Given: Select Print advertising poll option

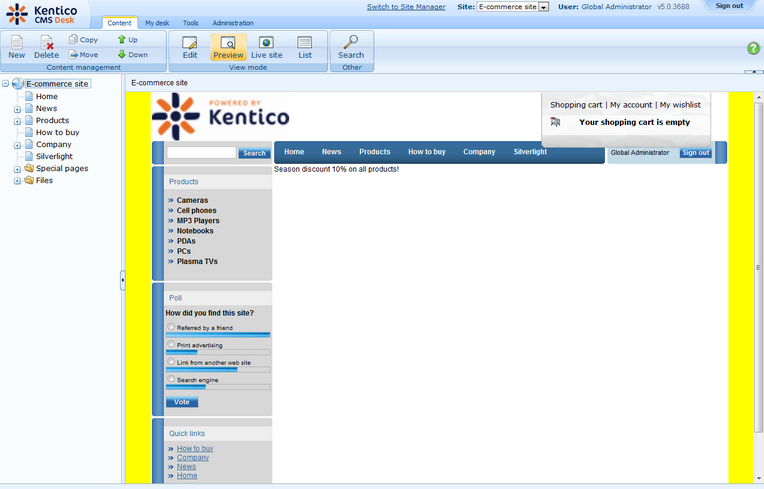Looking at the screenshot, I should [x=171, y=344].
